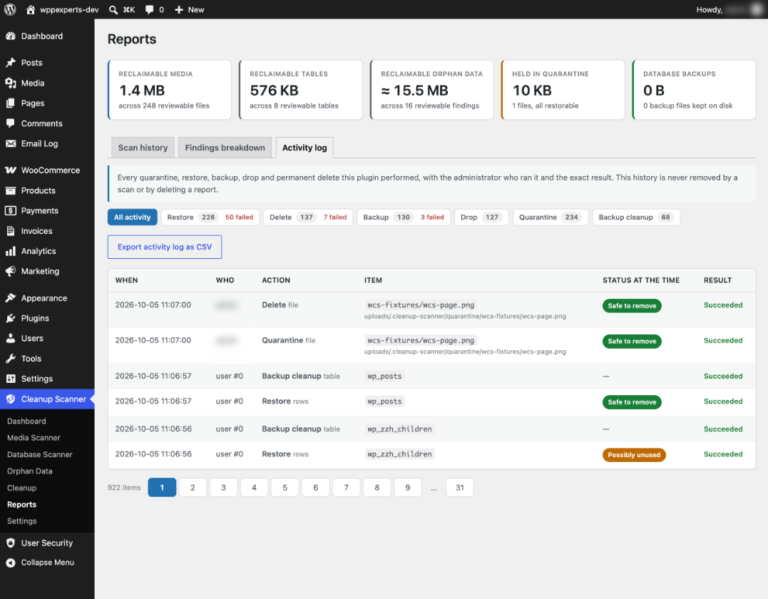This screenshot has height=599, width=768.
Task: Click the RESULT column header
Action: pyautogui.click(x=718, y=280)
